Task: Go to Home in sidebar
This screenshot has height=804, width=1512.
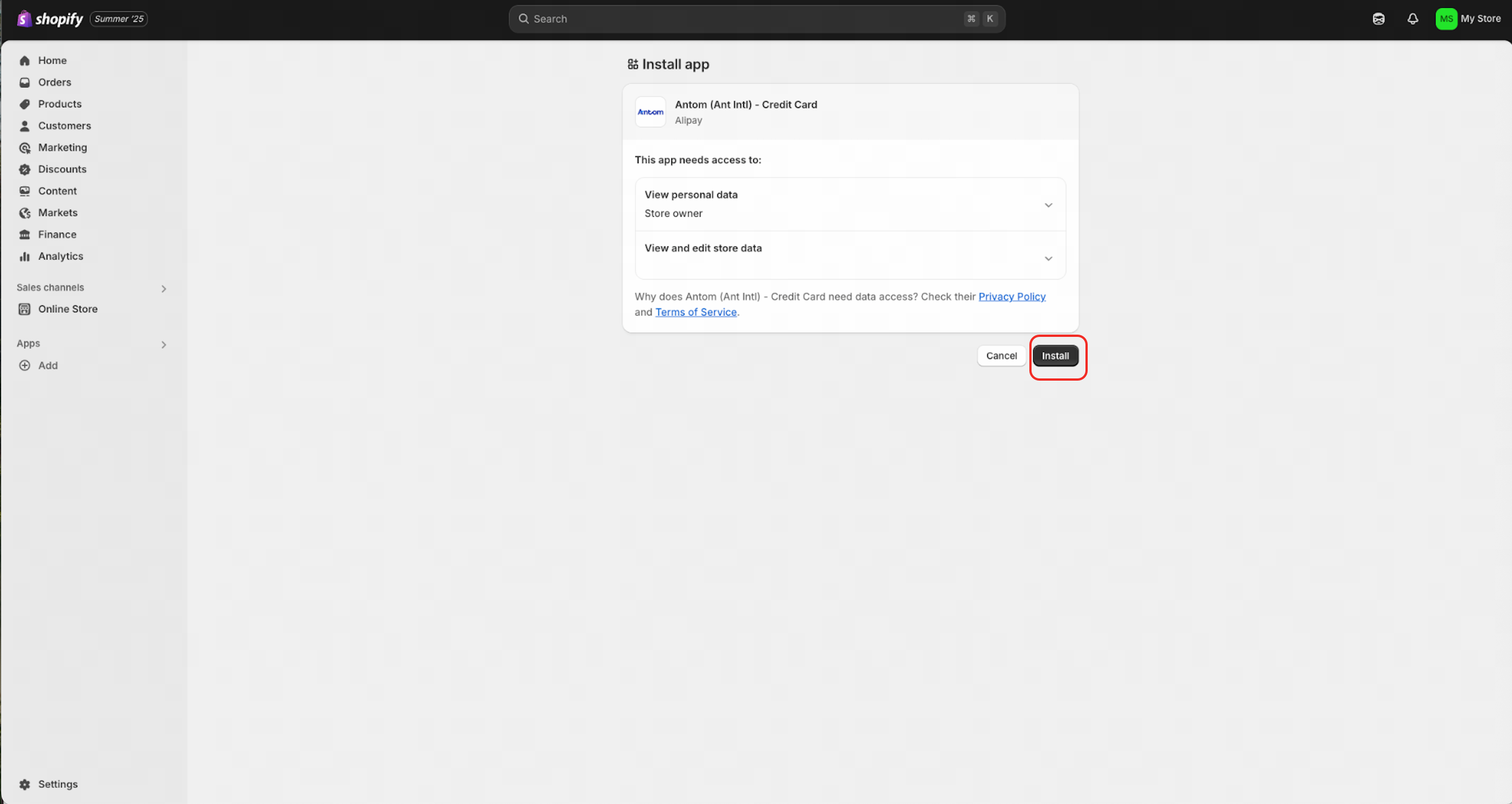Action: [52, 61]
